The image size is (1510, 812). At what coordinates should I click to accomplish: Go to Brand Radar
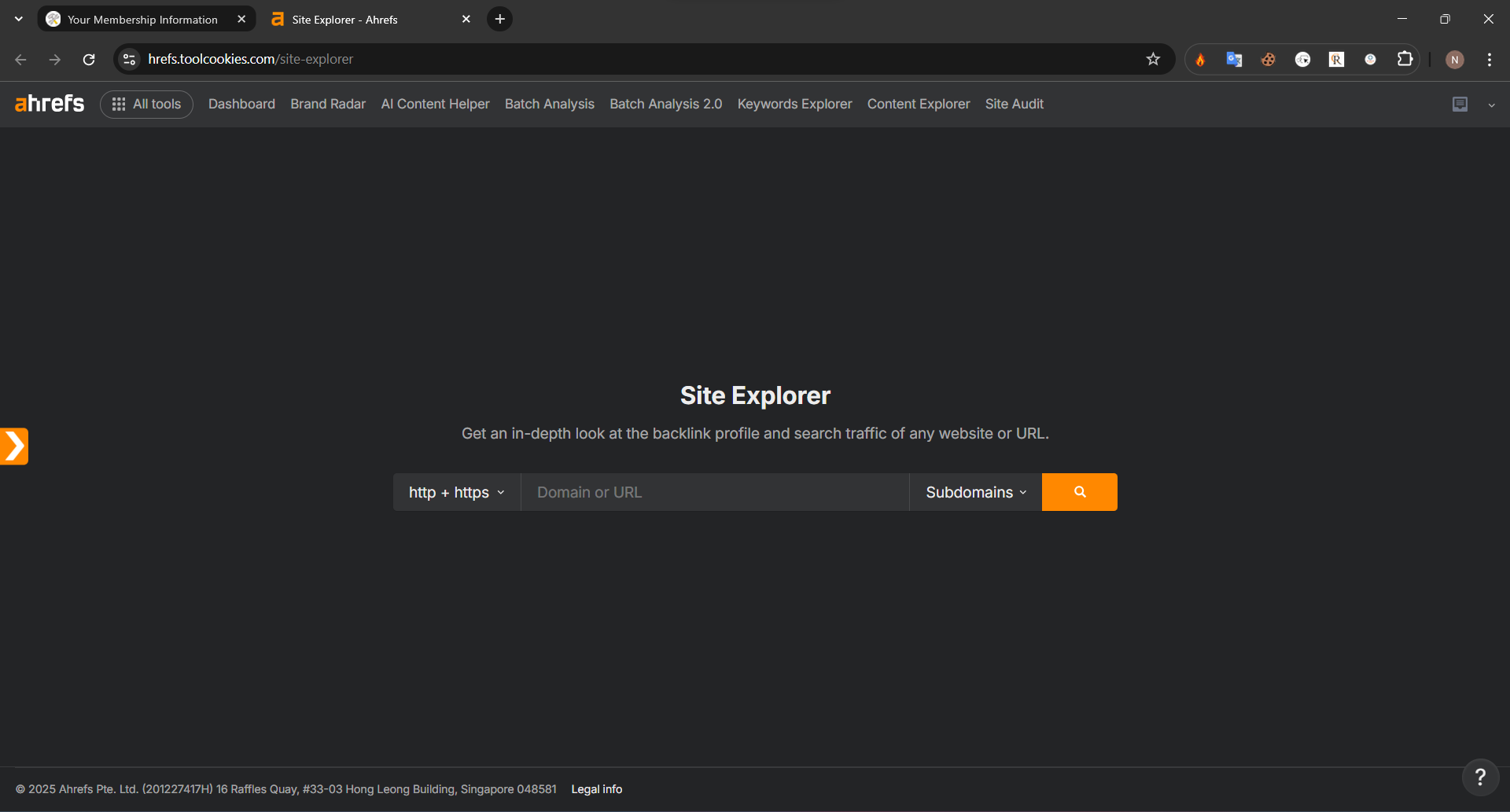pyautogui.click(x=328, y=104)
